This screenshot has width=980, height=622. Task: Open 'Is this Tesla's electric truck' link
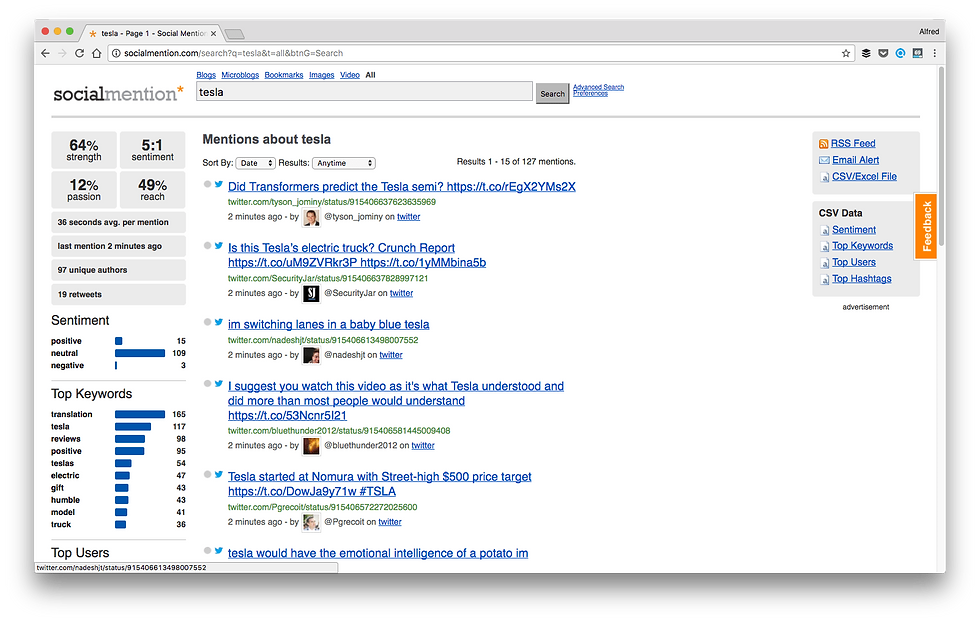pos(357,256)
